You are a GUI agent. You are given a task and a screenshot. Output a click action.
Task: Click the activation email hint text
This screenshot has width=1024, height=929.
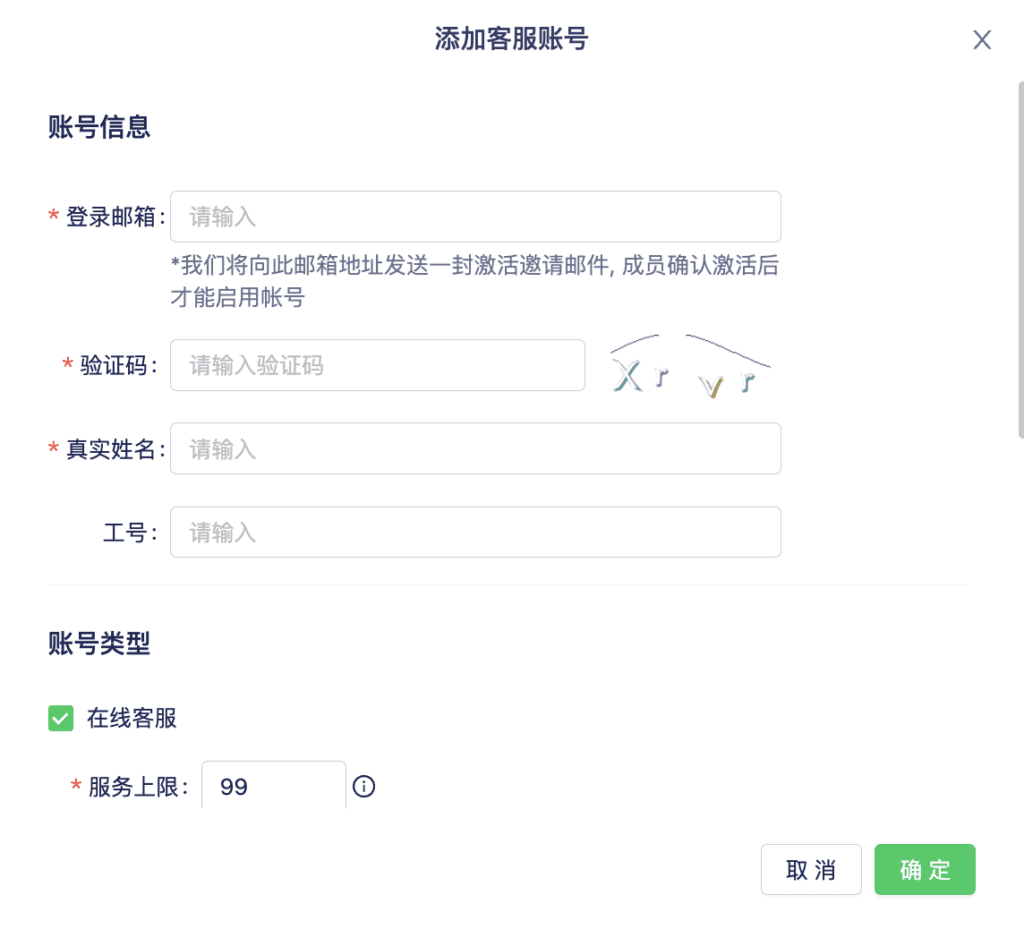[x=475, y=281]
